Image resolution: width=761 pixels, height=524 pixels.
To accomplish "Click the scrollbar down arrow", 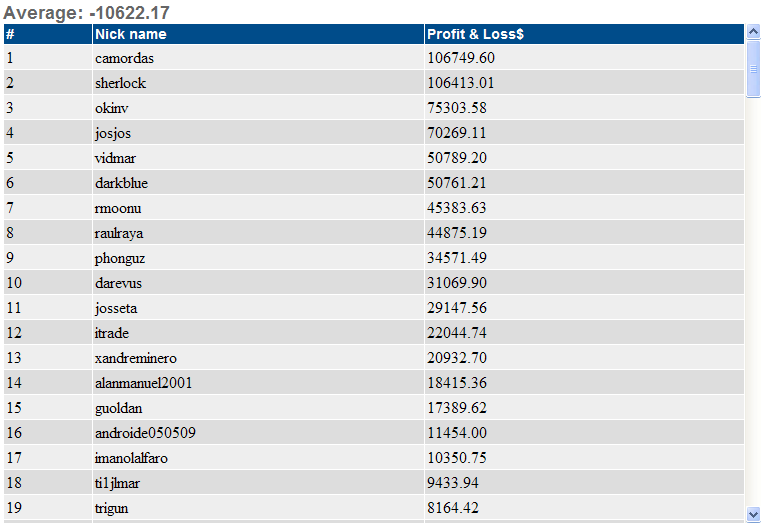I will (753, 513).
